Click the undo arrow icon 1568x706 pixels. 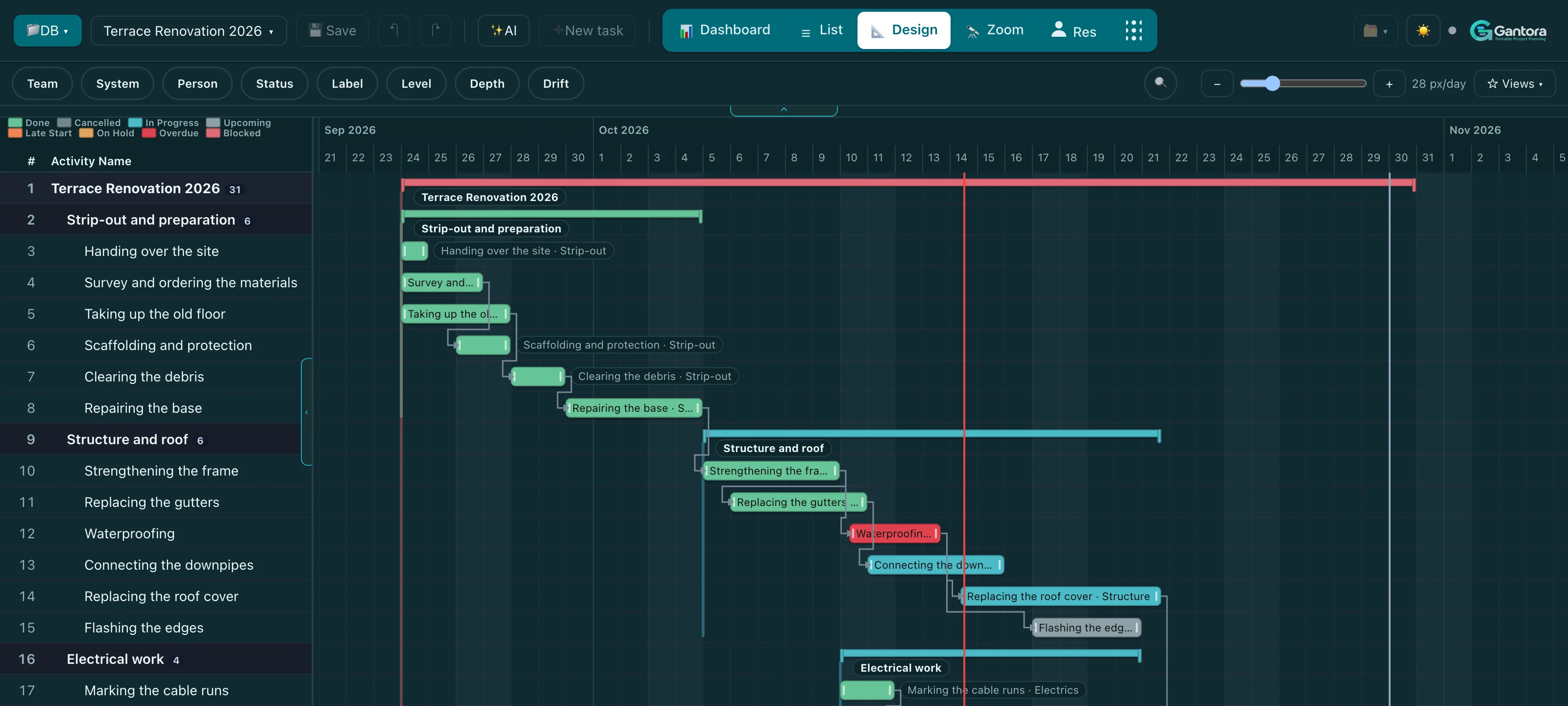(394, 30)
